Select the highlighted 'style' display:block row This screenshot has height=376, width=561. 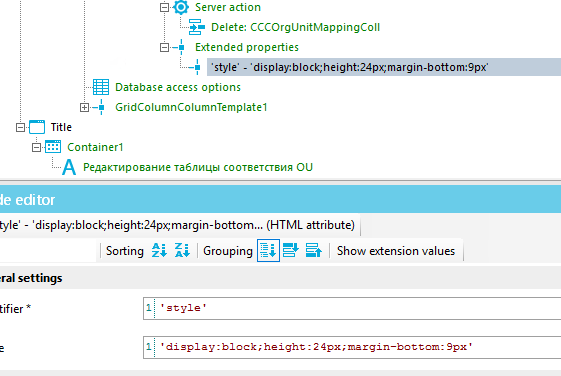pyautogui.click(x=384, y=67)
